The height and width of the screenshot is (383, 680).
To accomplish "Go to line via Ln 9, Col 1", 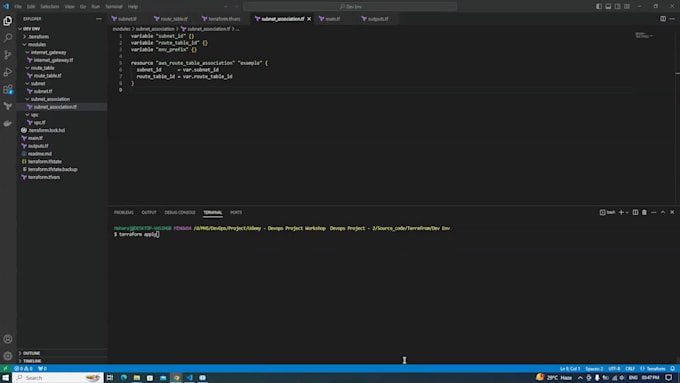I will 570,369.
